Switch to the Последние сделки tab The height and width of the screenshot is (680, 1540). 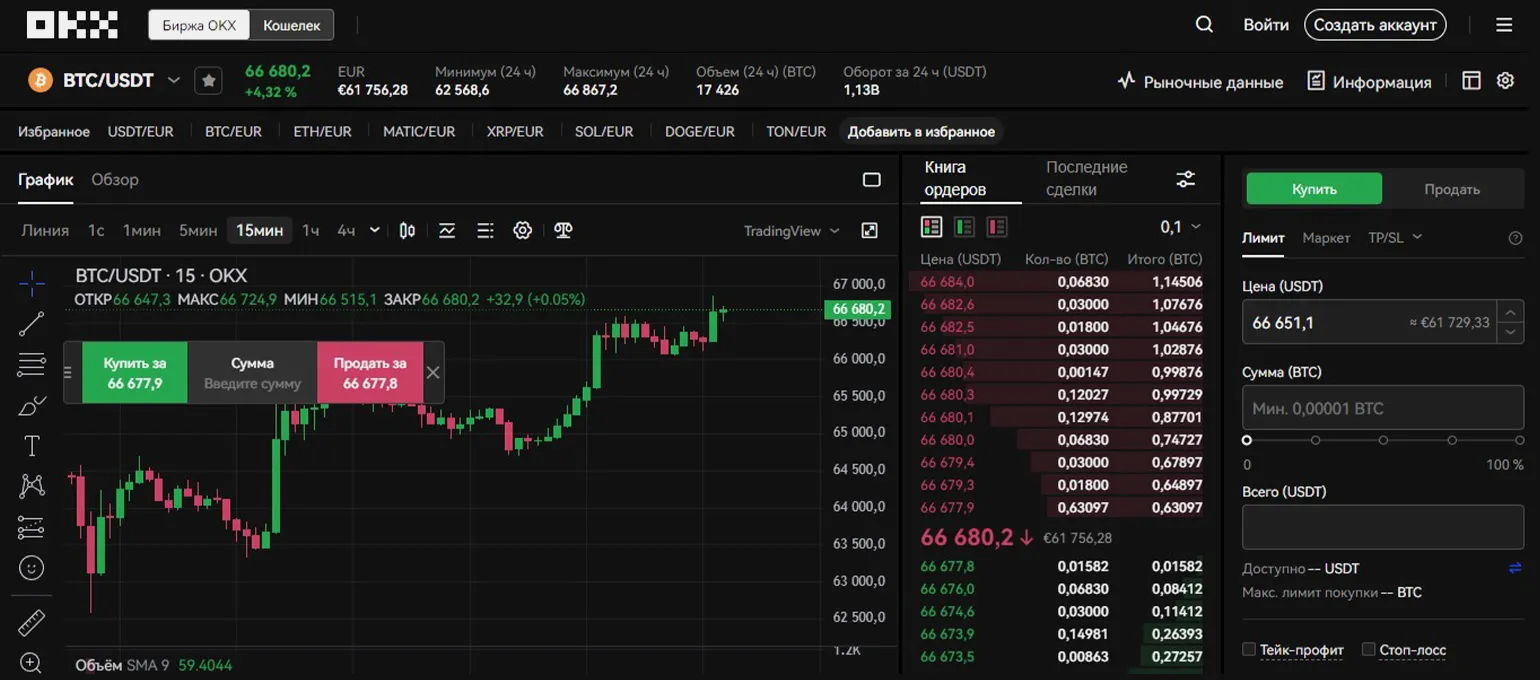point(1086,178)
